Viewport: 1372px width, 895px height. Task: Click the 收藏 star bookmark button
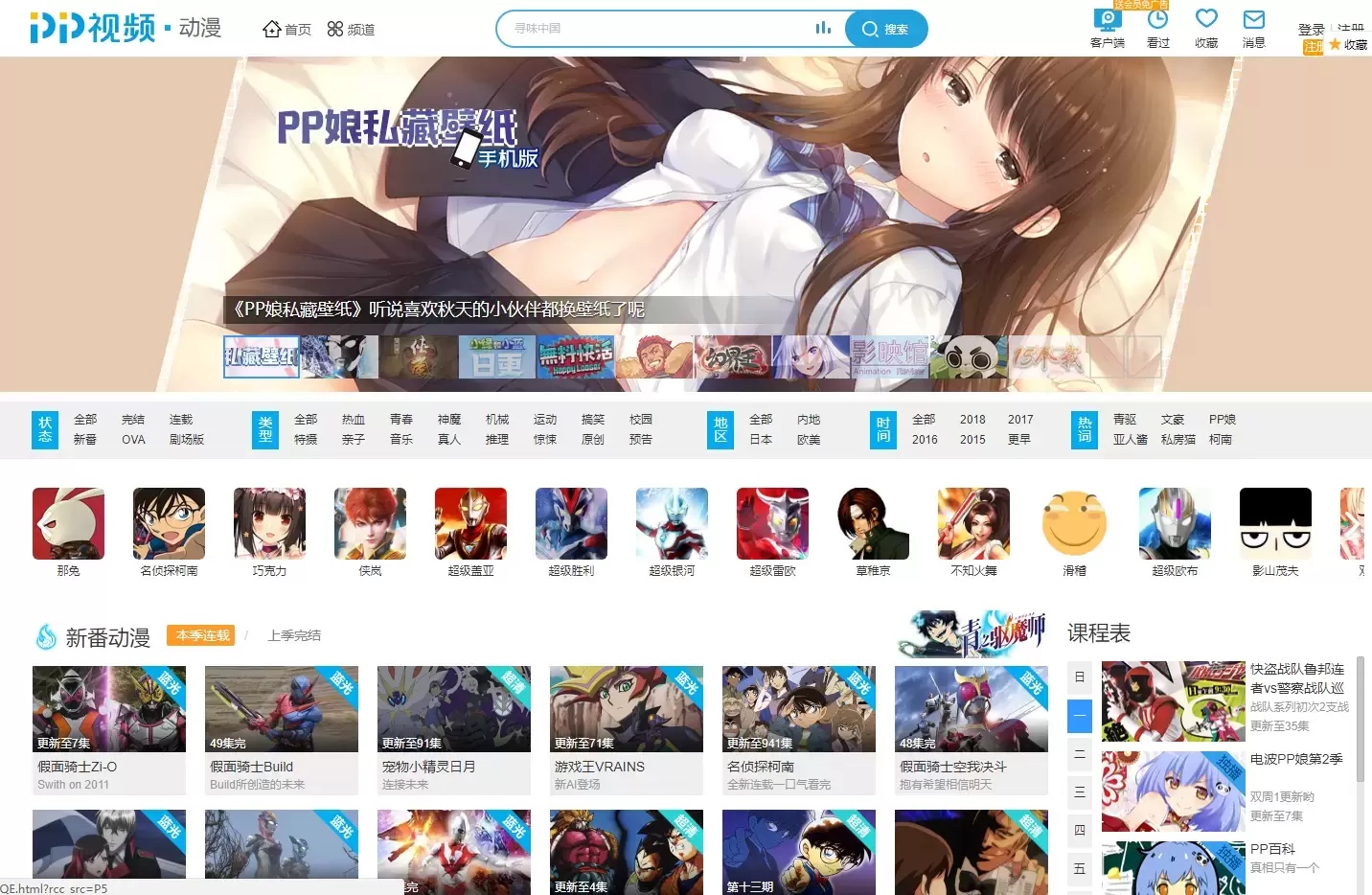tap(1348, 45)
